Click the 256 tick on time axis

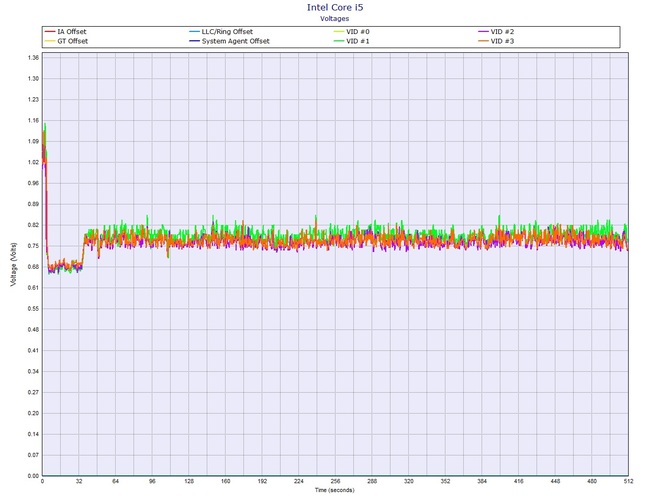335,481
